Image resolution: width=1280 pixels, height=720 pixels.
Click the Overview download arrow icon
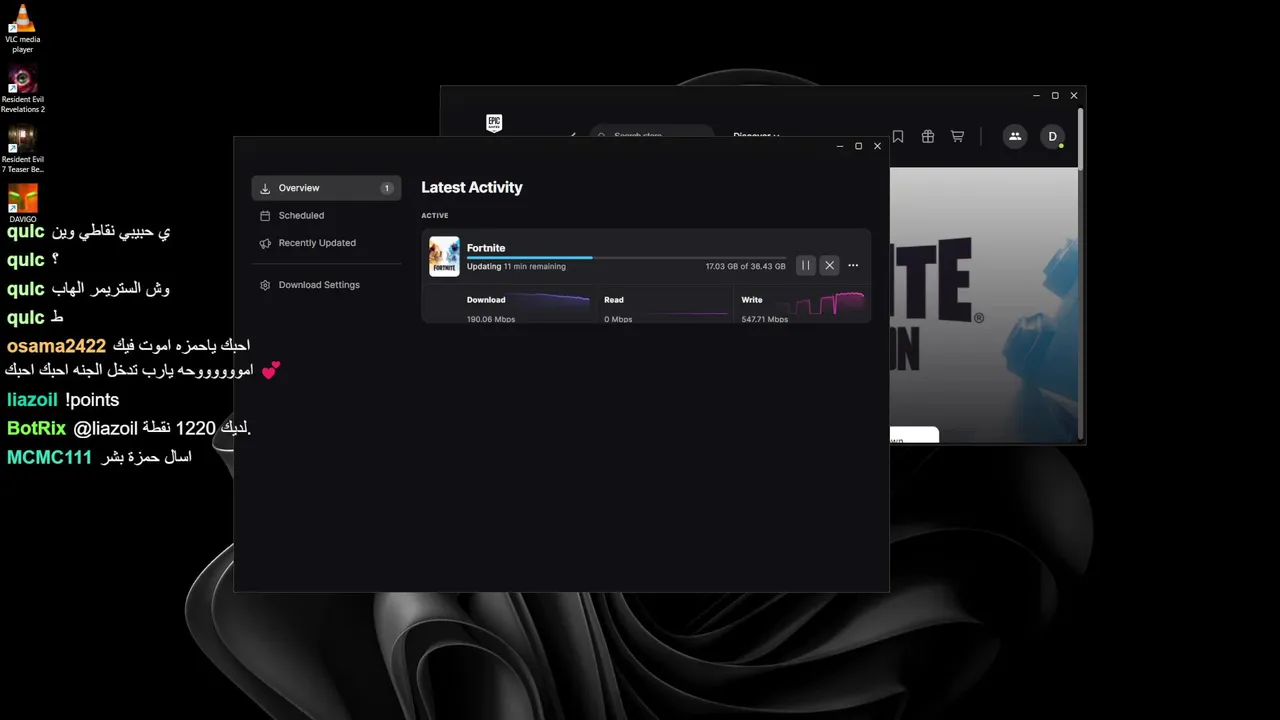[265, 188]
